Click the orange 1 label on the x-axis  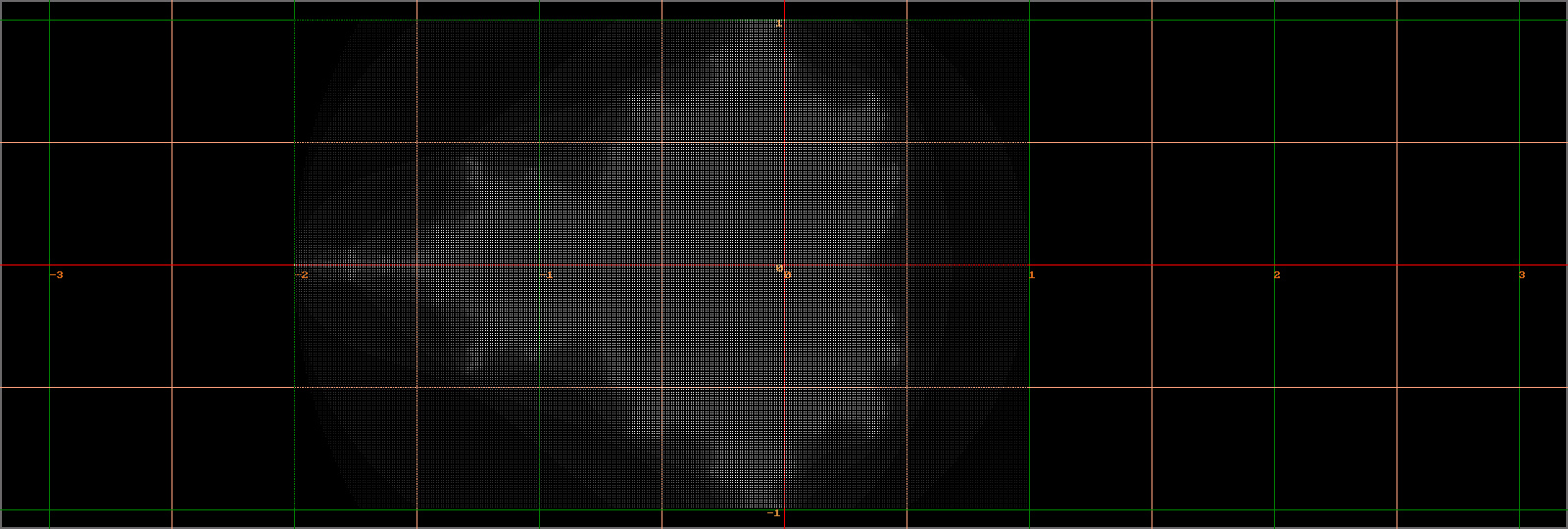[x=1032, y=275]
